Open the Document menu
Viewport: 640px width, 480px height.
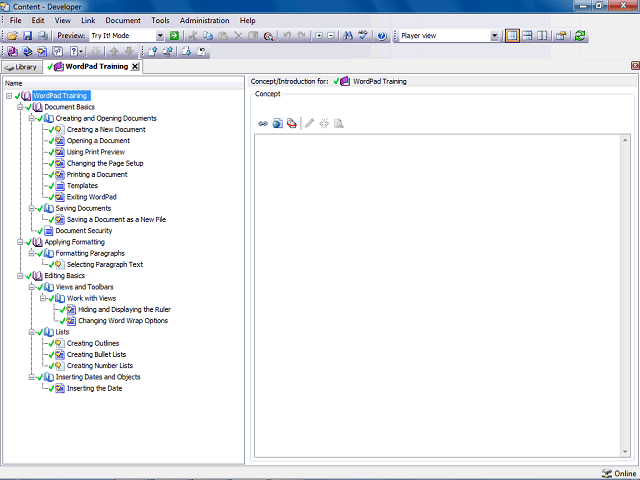[x=123, y=20]
